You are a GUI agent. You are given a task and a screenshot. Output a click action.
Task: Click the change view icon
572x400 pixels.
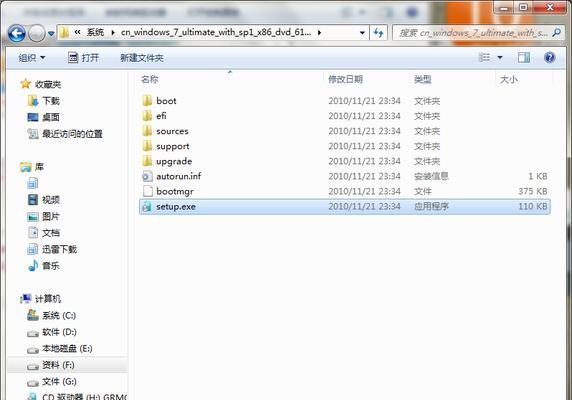(484, 57)
